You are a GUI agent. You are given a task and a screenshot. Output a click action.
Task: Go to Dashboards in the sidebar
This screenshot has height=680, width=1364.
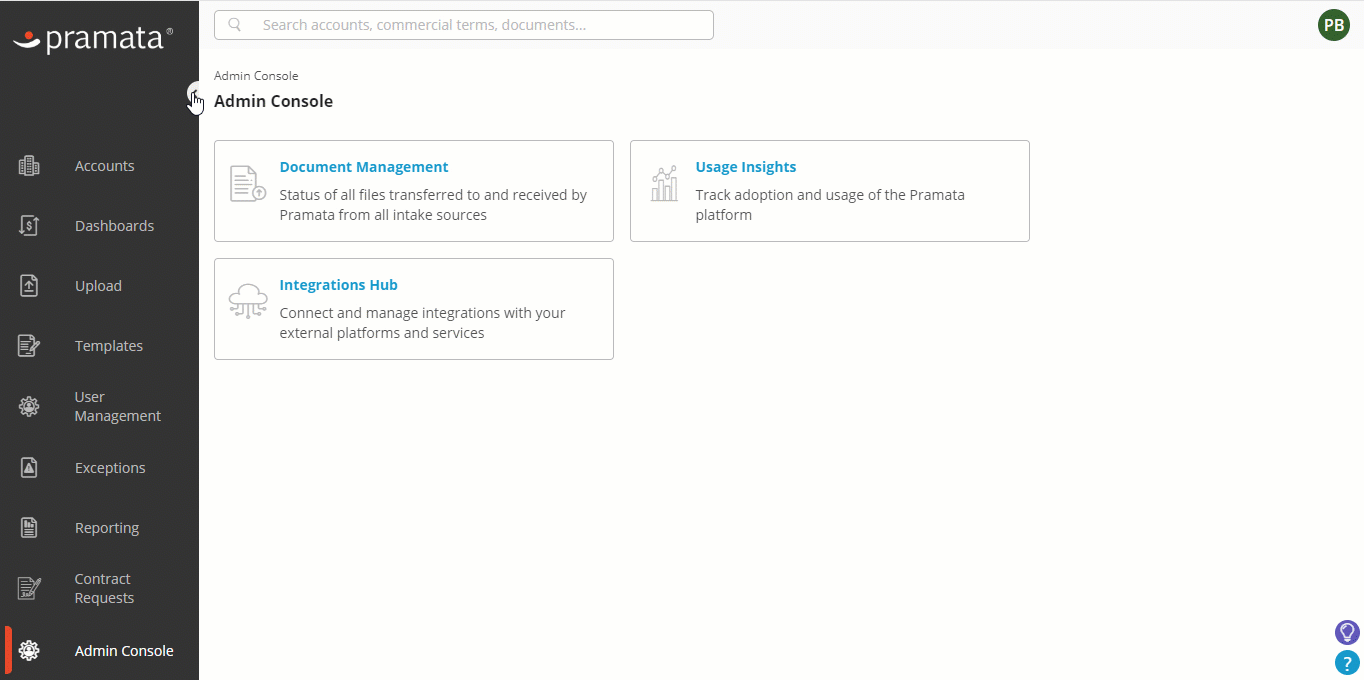114,226
